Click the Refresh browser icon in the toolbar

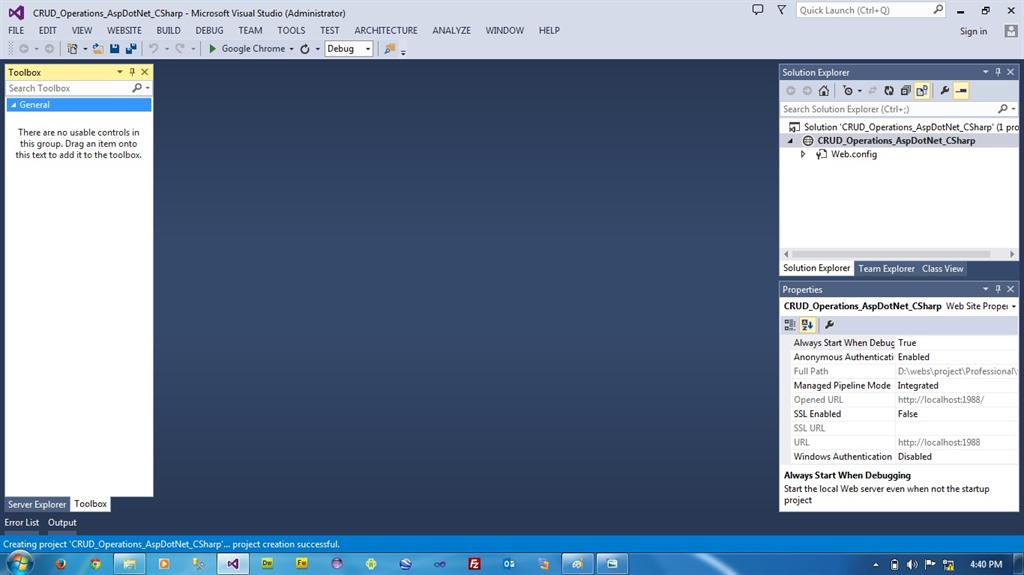click(305, 49)
